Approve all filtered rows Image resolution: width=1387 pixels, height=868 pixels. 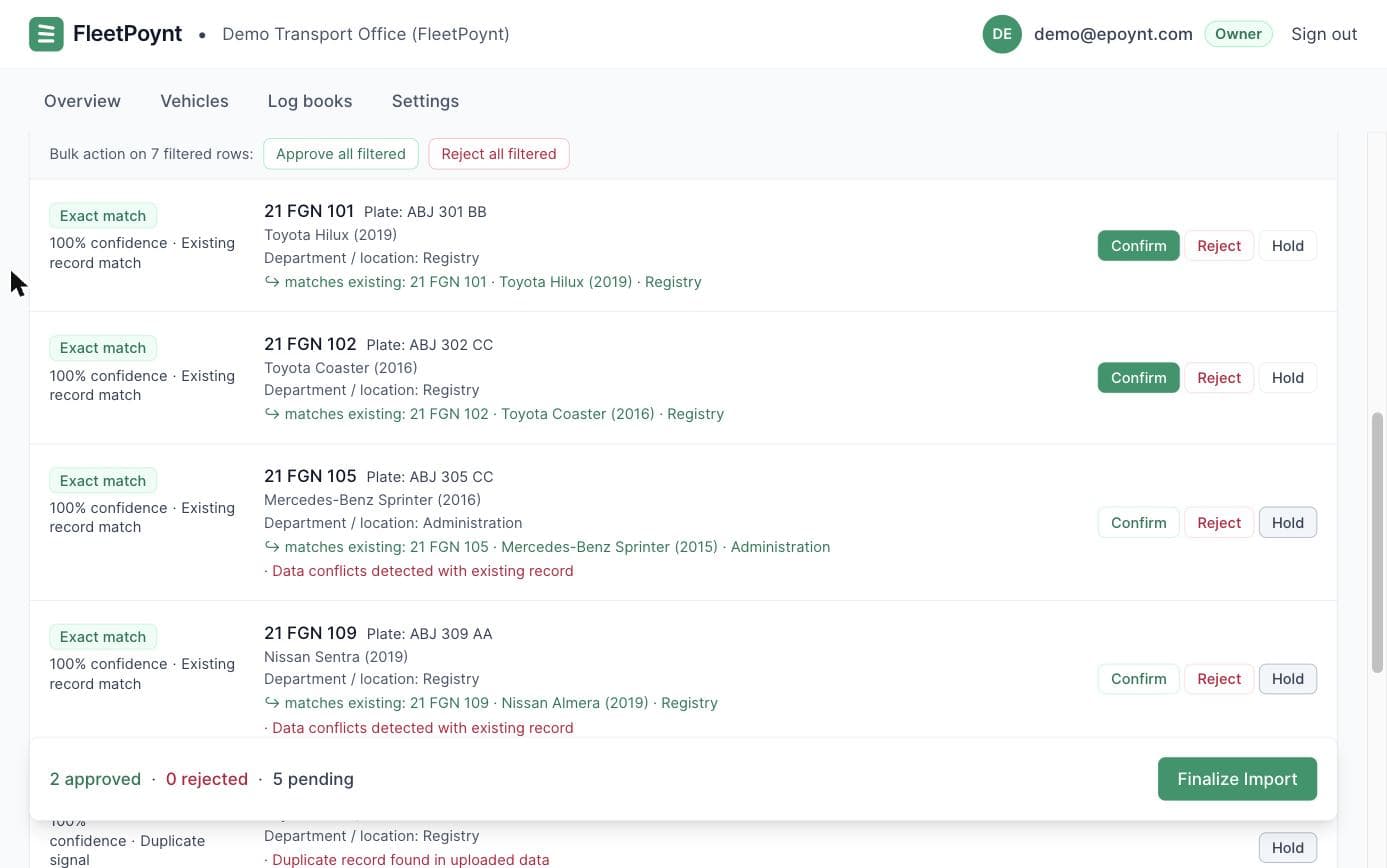pyautogui.click(x=341, y=154)
